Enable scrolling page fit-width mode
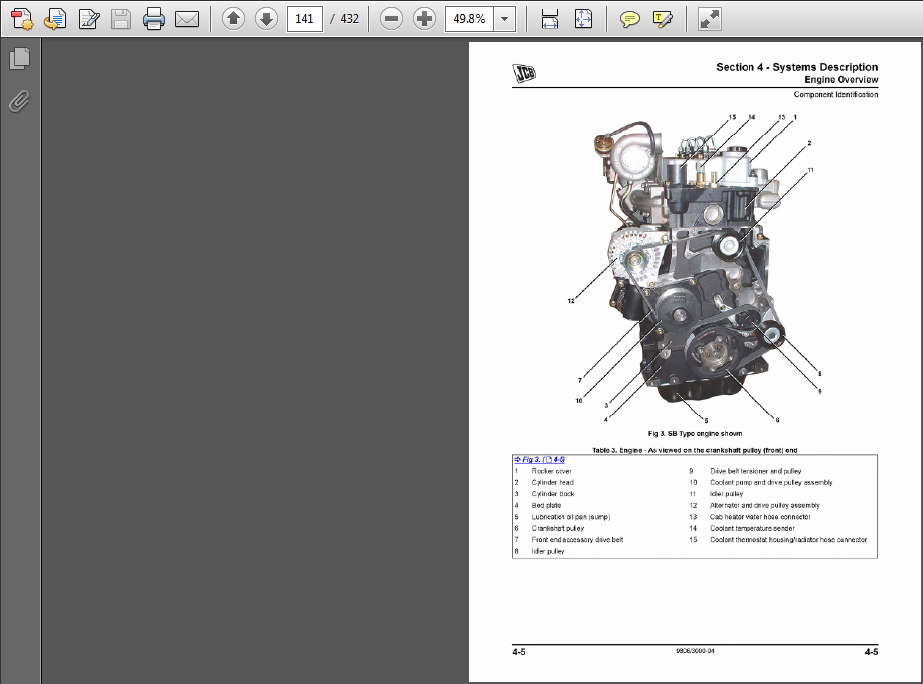 [549, 18]
